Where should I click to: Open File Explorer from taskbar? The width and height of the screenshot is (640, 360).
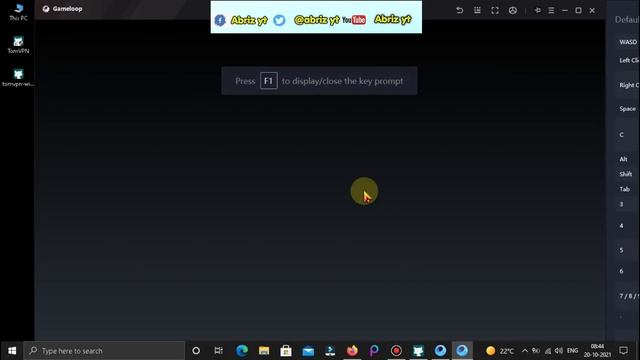click(264, 351)
